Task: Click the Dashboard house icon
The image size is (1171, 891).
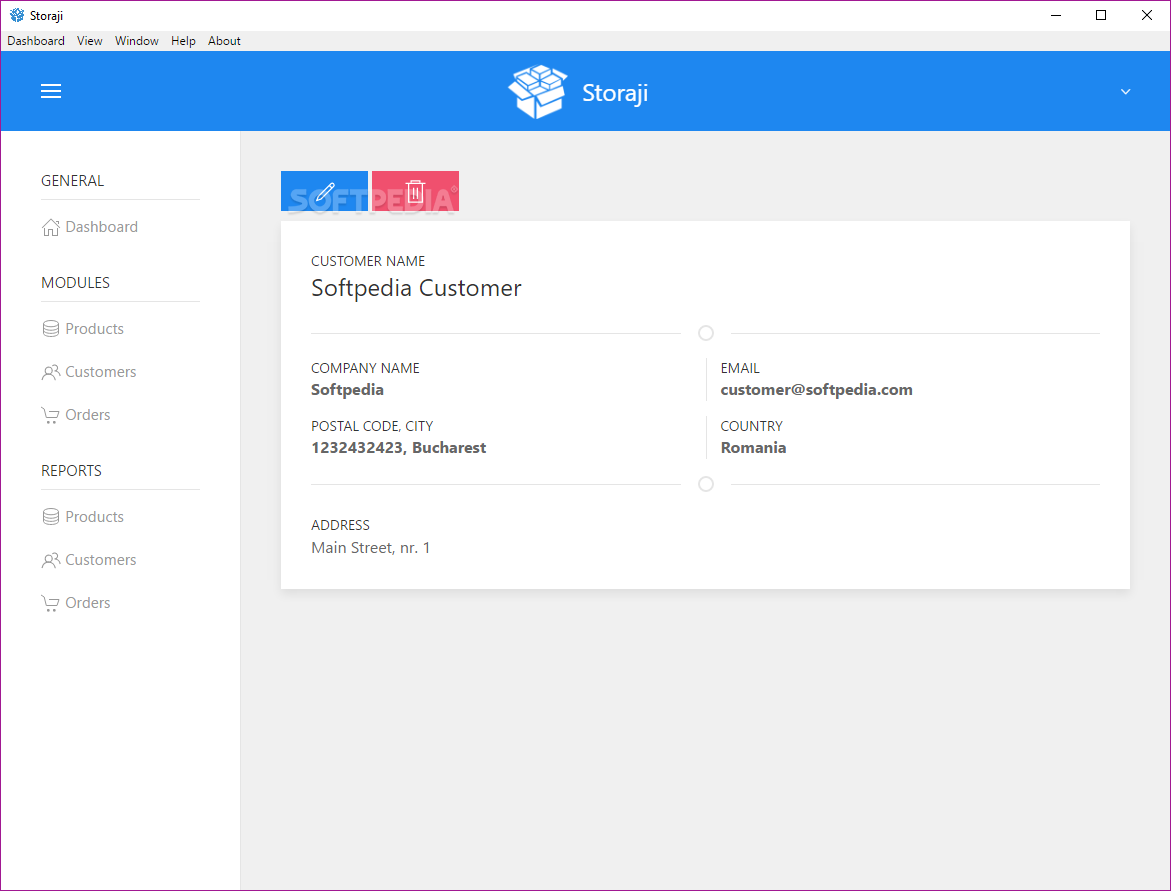Action: click(x=51, y=227)
